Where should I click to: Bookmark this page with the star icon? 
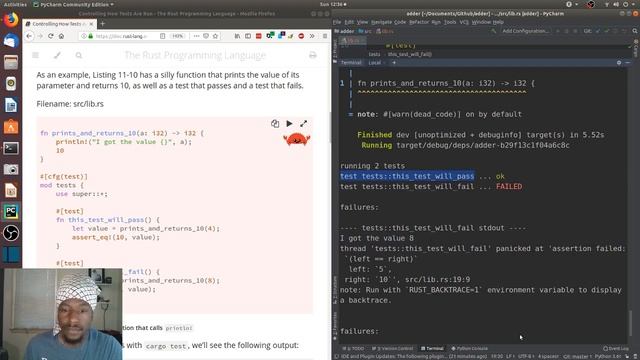pos(215,36)
